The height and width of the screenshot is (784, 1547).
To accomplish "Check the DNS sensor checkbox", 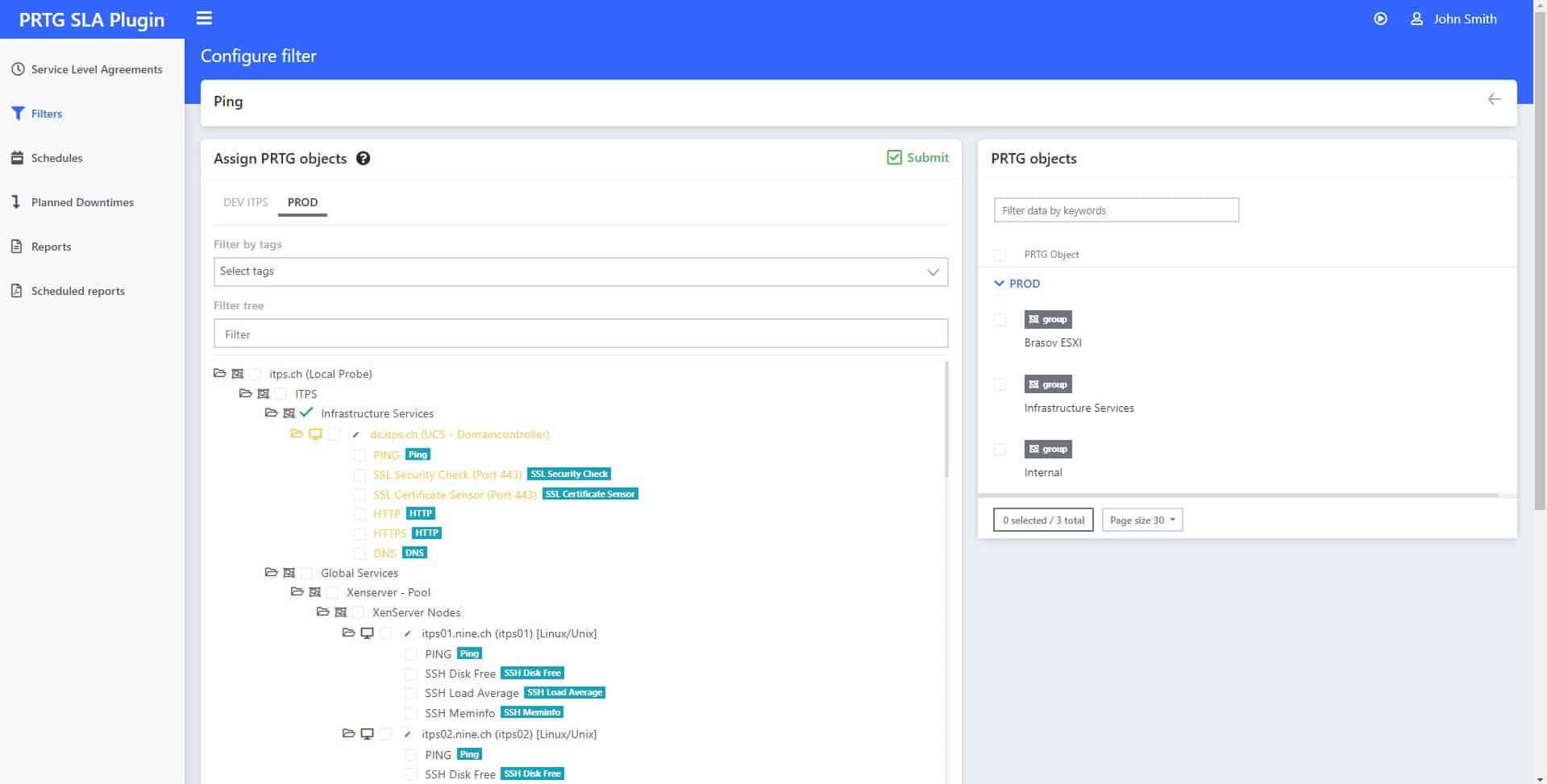I will coord(360,554).
